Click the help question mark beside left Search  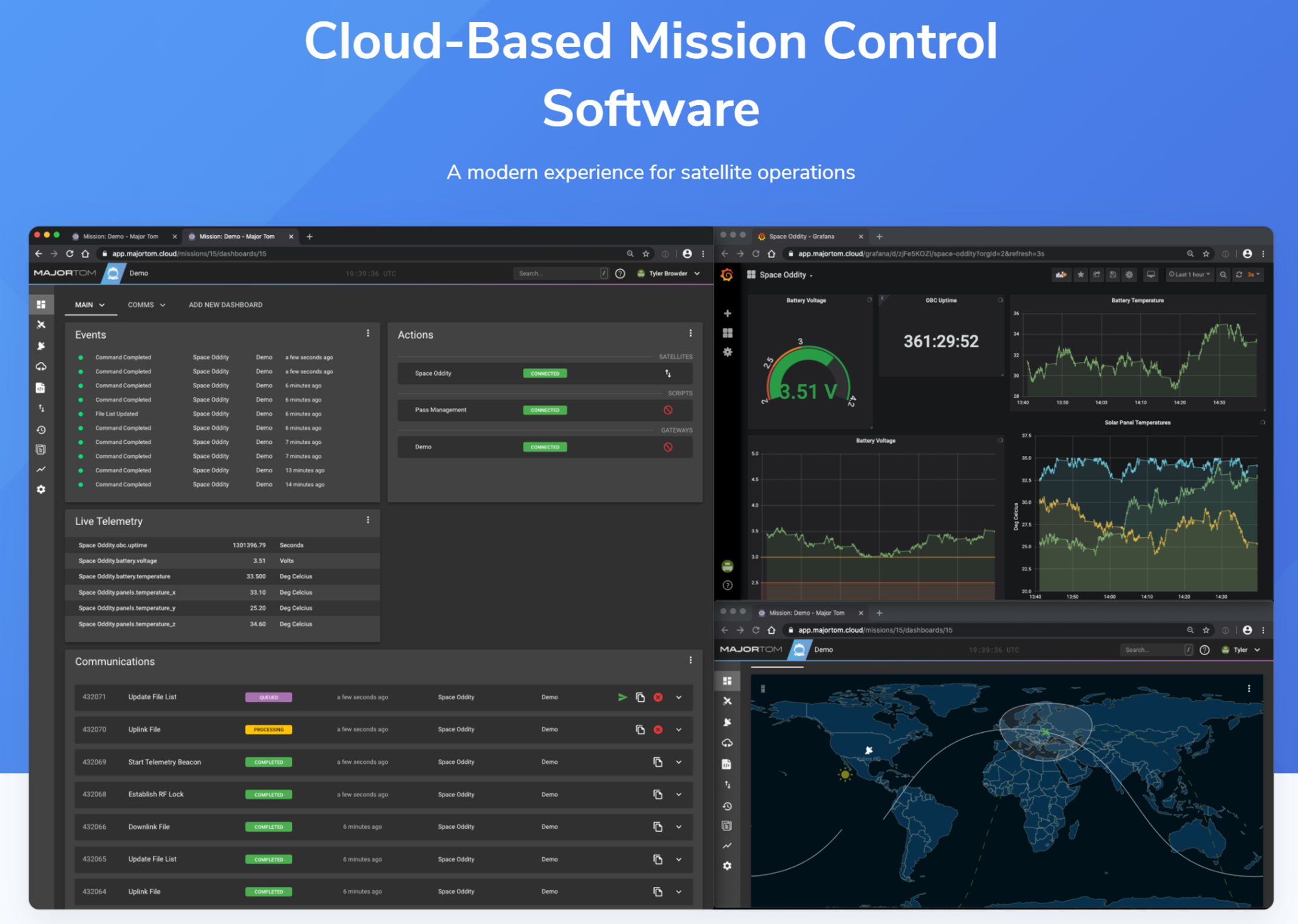(x=620, y=274)
